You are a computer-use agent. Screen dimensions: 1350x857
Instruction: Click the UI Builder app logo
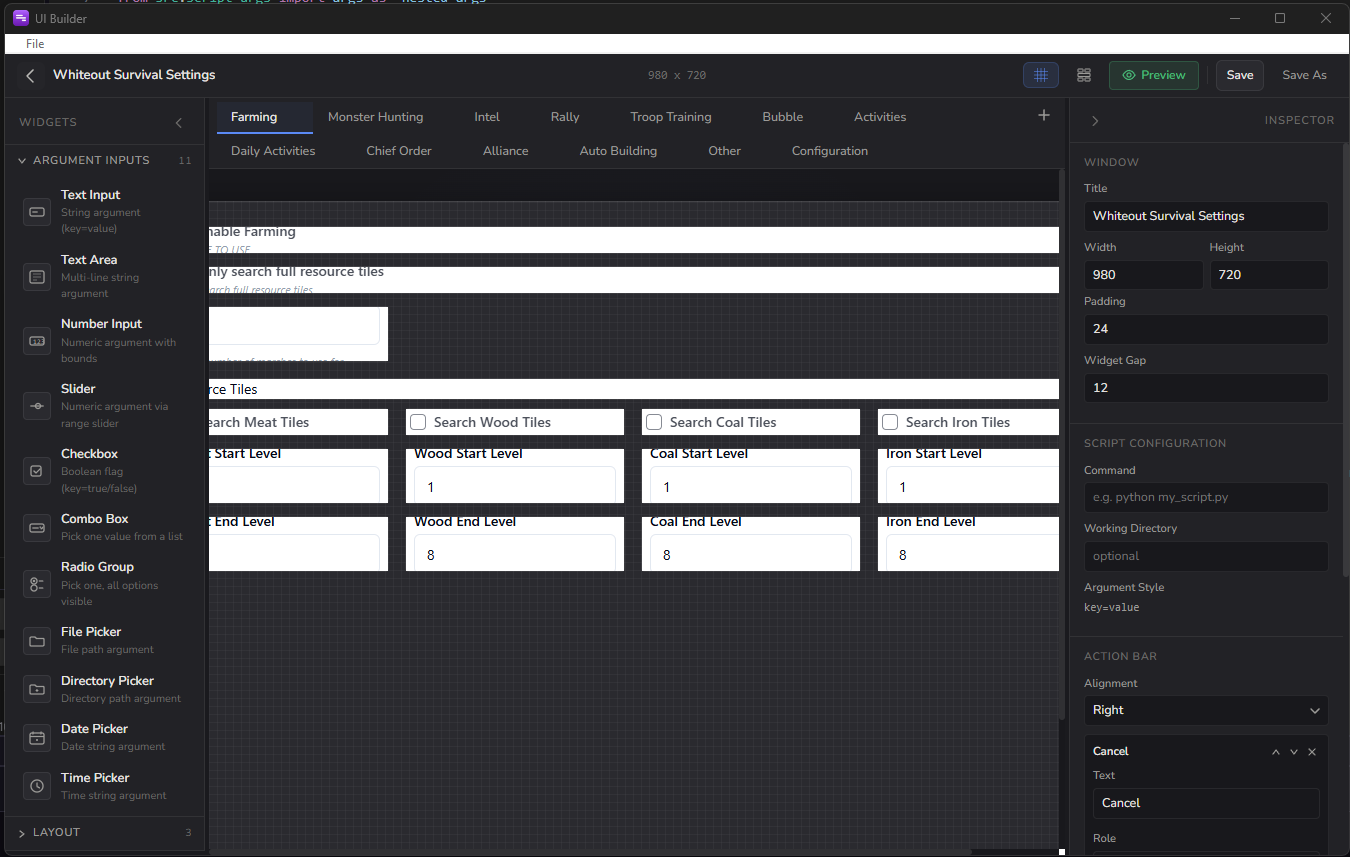pos(20,18)
